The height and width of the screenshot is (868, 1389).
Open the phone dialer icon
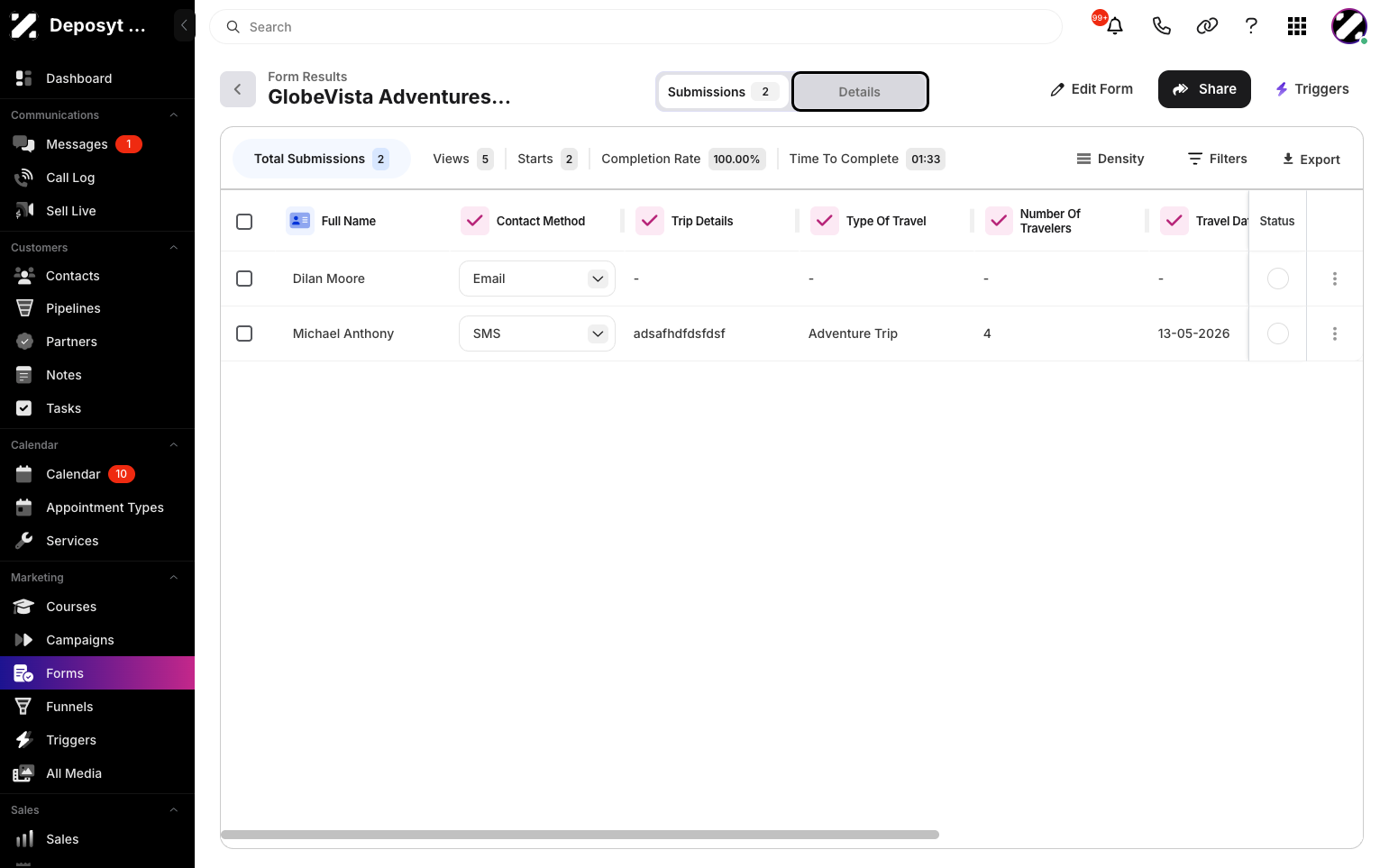1161,26
